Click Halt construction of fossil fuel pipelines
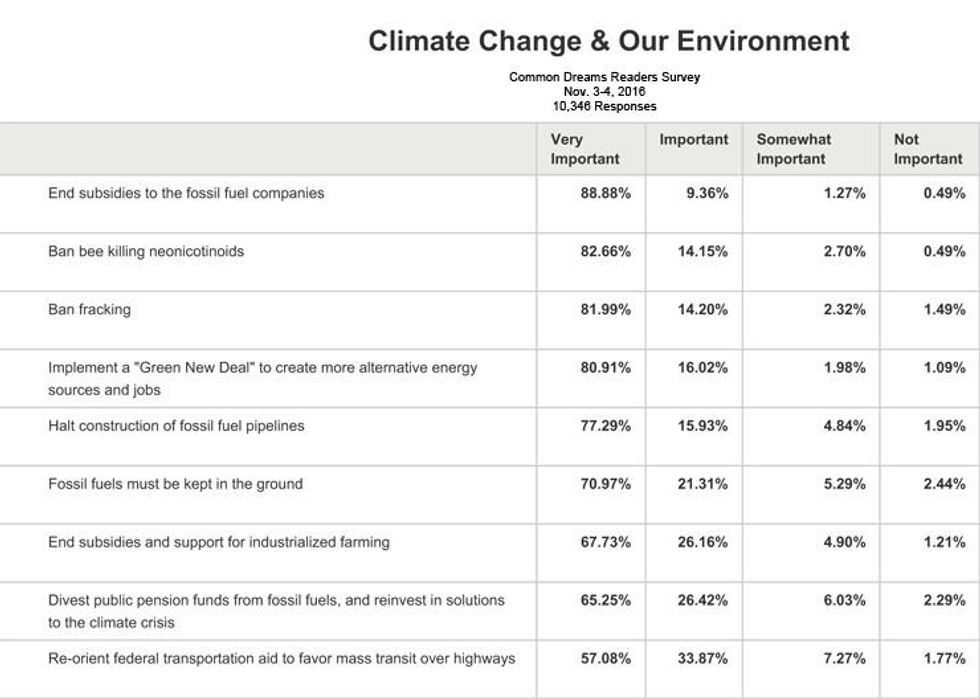Image resolution: width=980 pixels, height=699 pixels. [176, 425]
